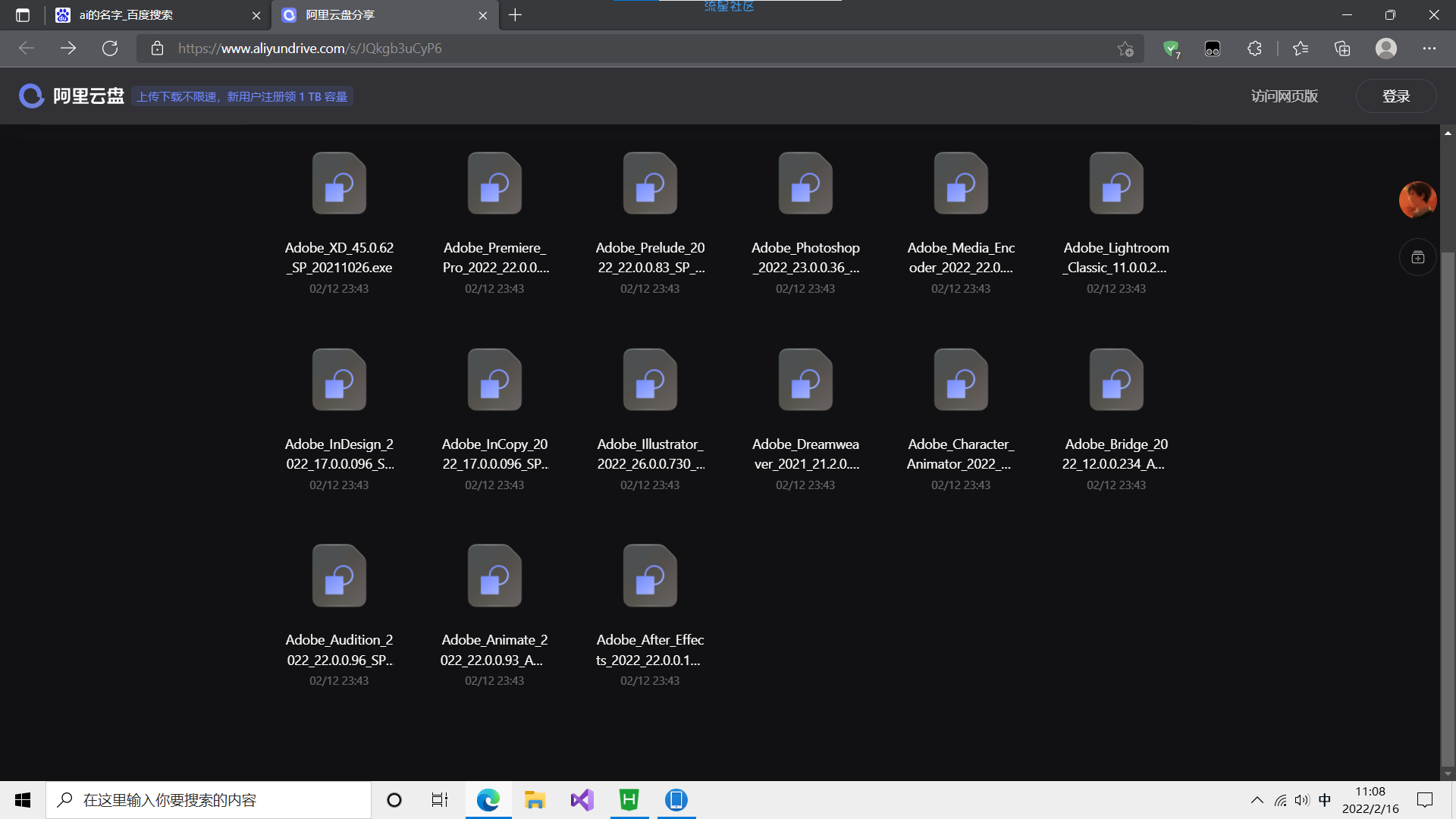
Task: Open the Adobe_Dreamweaver_2021 file icon
Action: click(x=805, y=380)
